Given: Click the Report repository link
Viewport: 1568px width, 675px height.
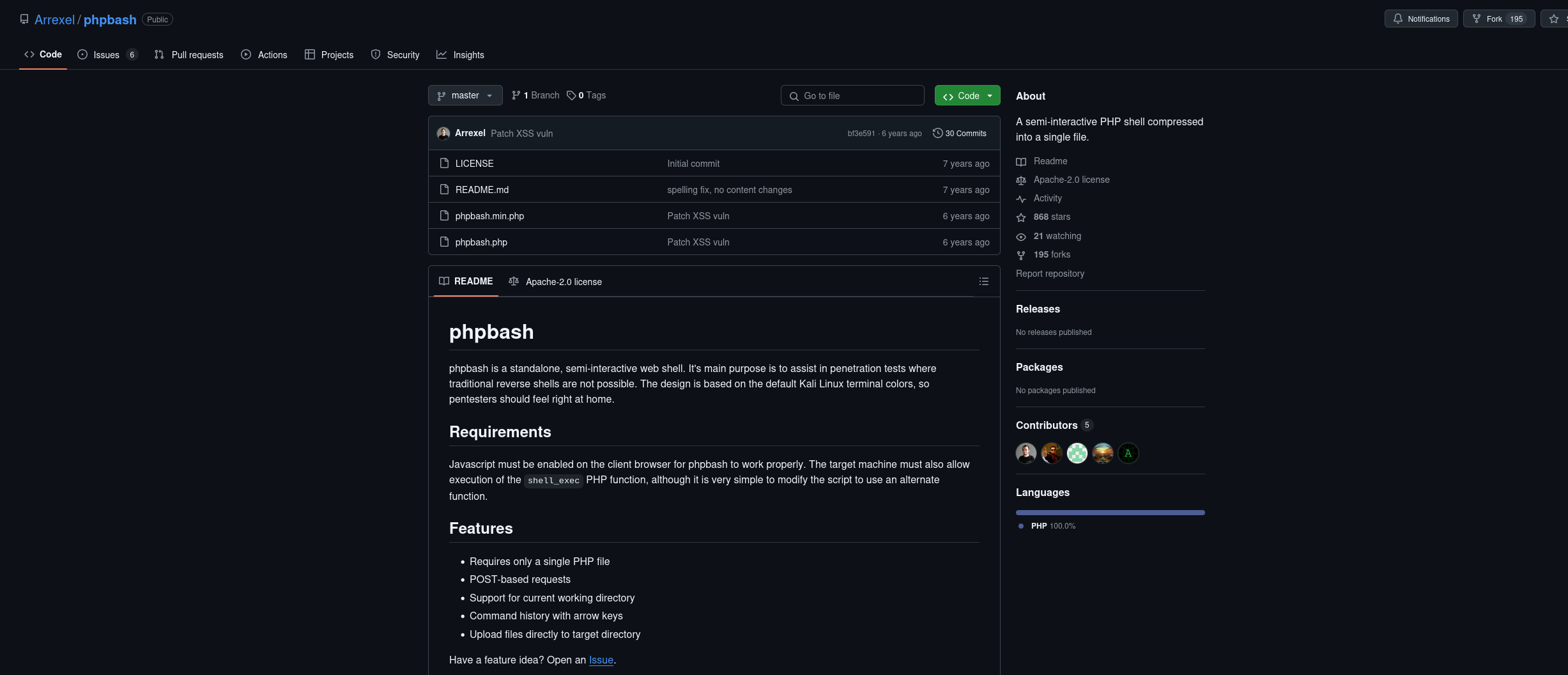Looking at the screenshot, I should coord(1050,274).
